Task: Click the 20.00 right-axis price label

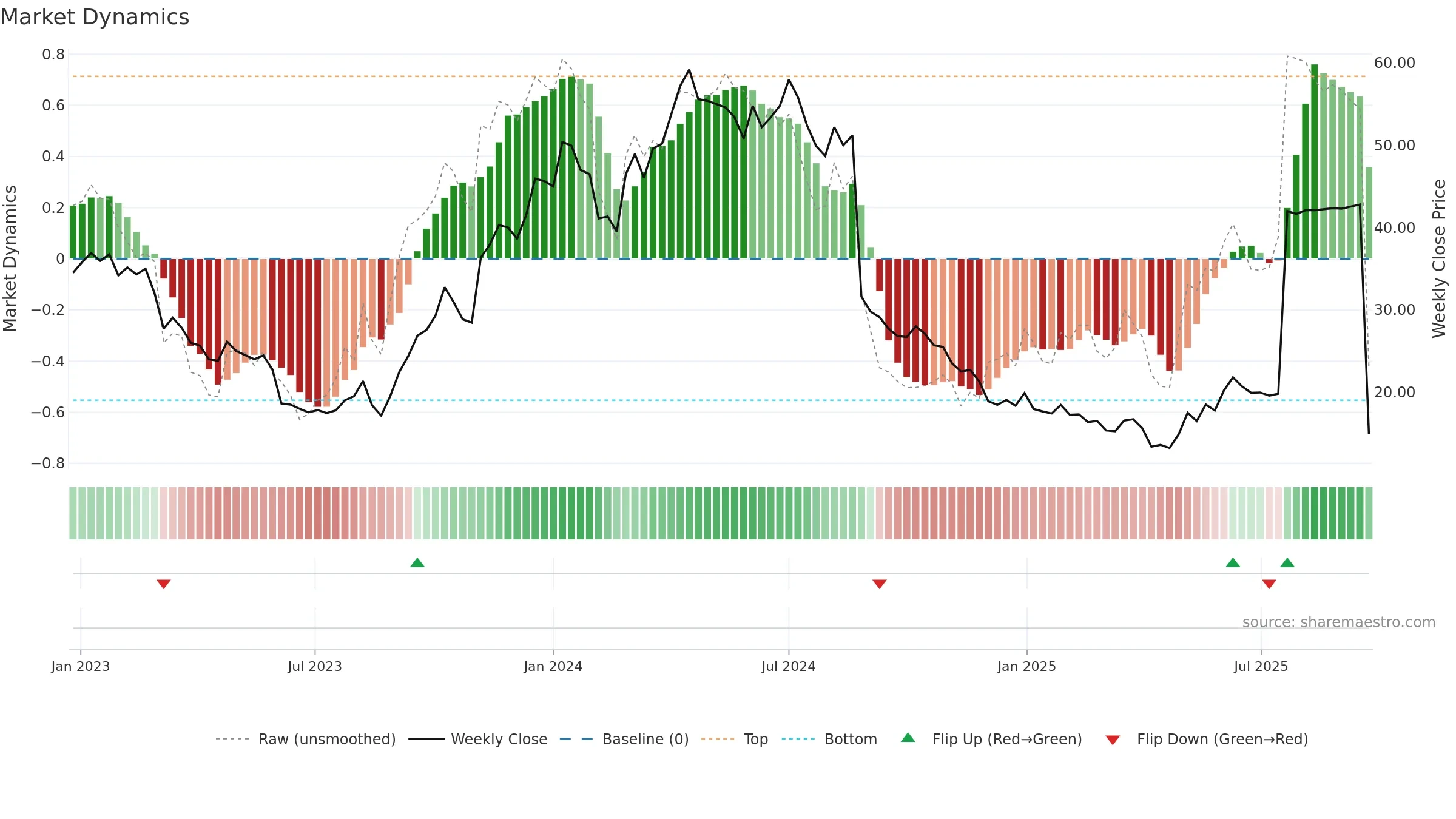Action: point(1395,393)
